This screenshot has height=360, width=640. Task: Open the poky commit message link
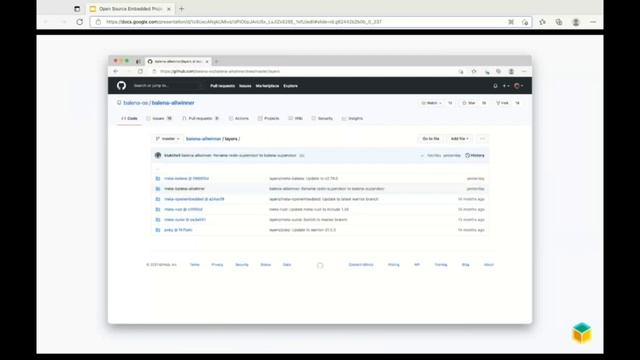click(302, 230)
